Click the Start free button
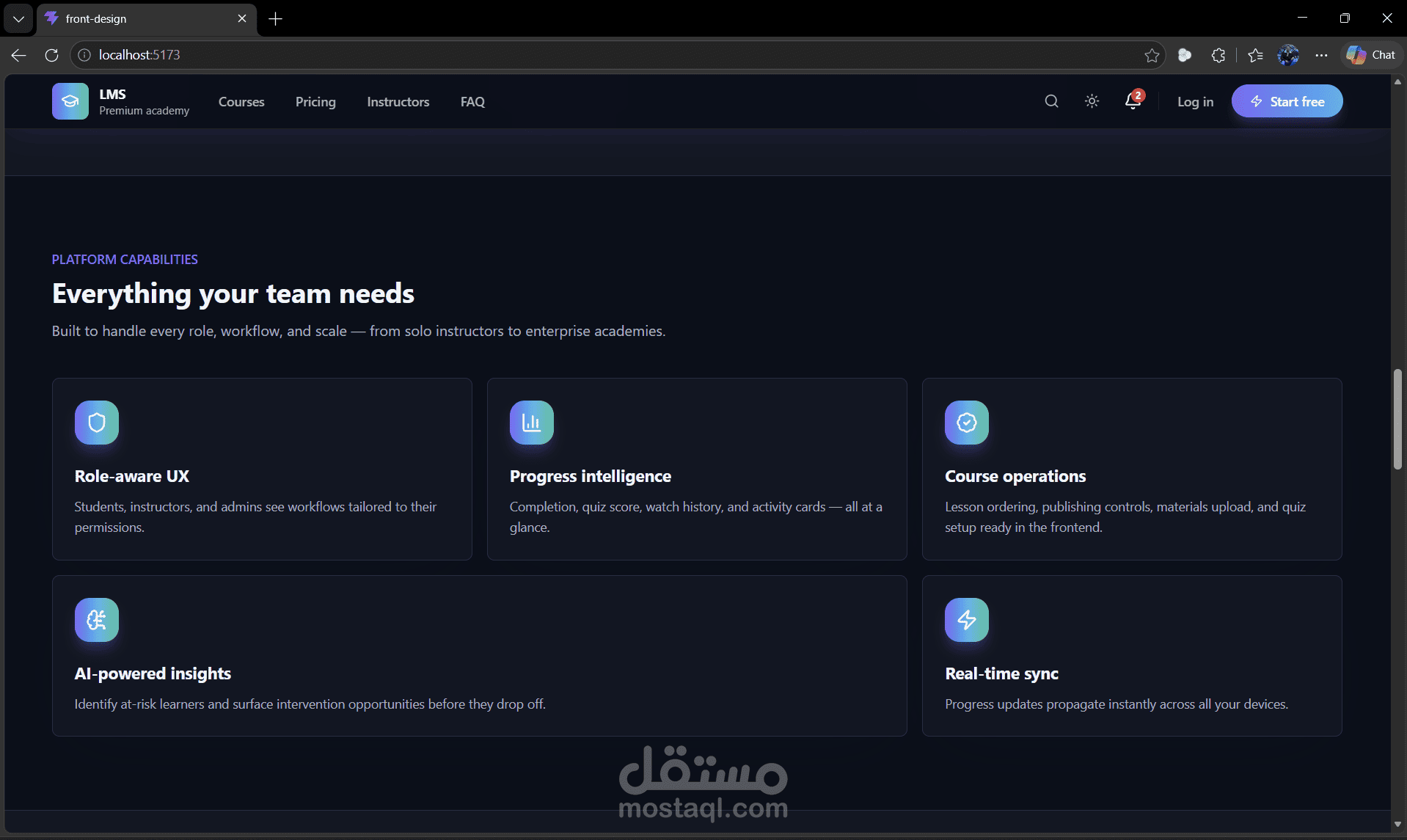1407x840 pixels. click(1287, 101)
